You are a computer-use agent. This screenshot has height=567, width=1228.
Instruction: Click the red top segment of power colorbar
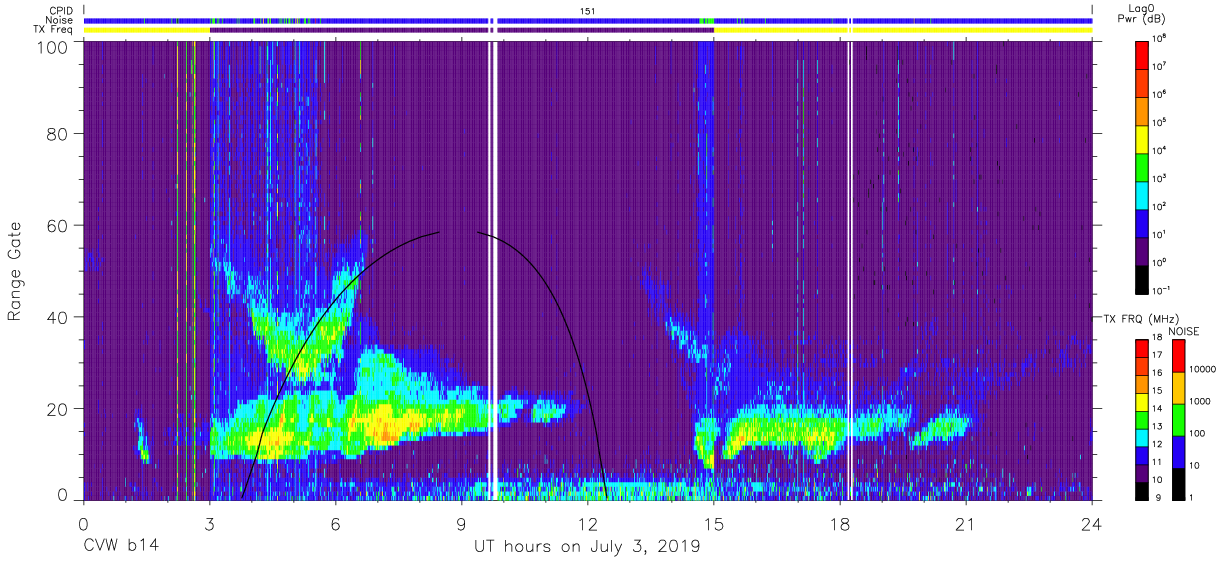[1143, 54]
